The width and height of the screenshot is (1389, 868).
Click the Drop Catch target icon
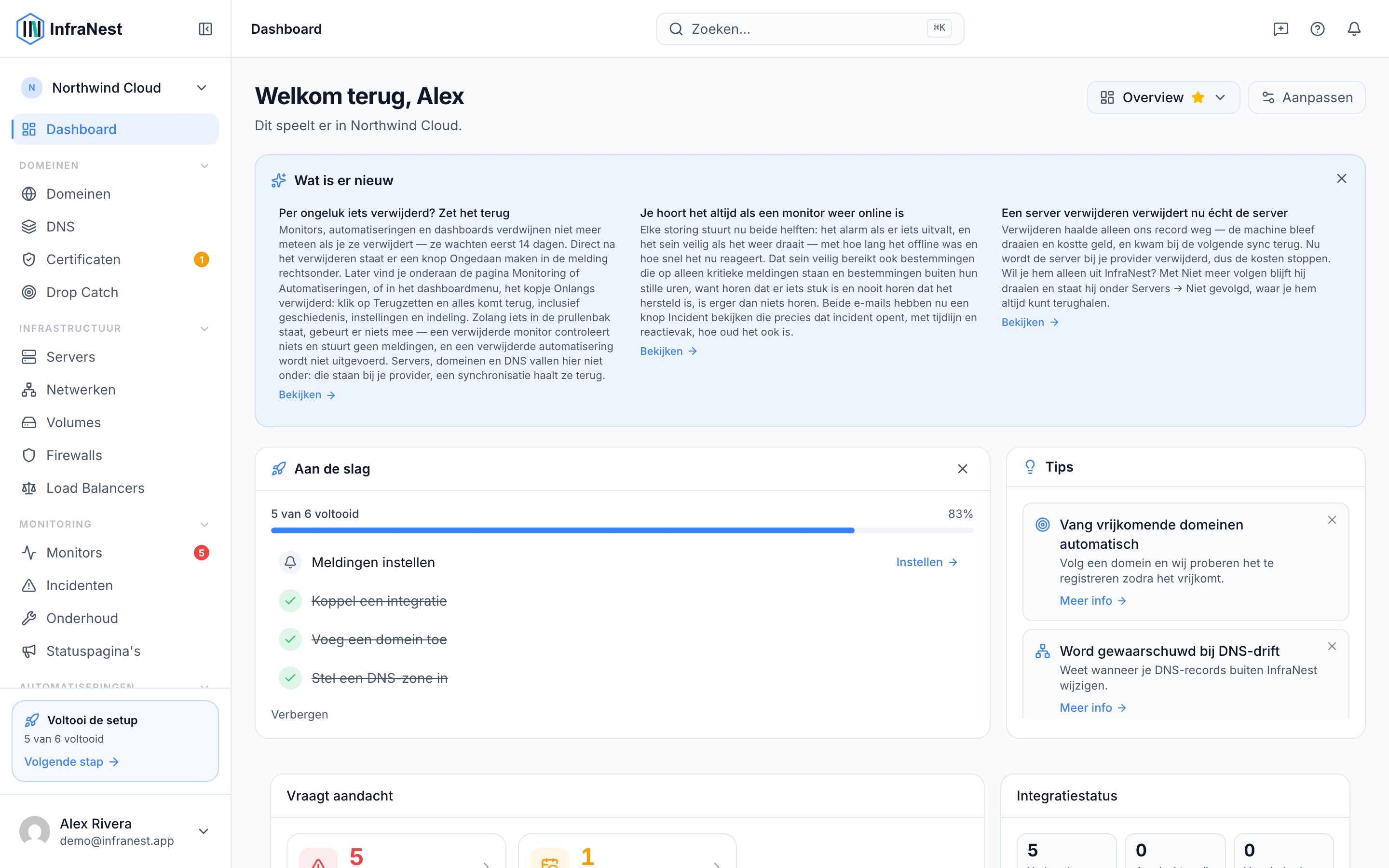click(29, 292)
